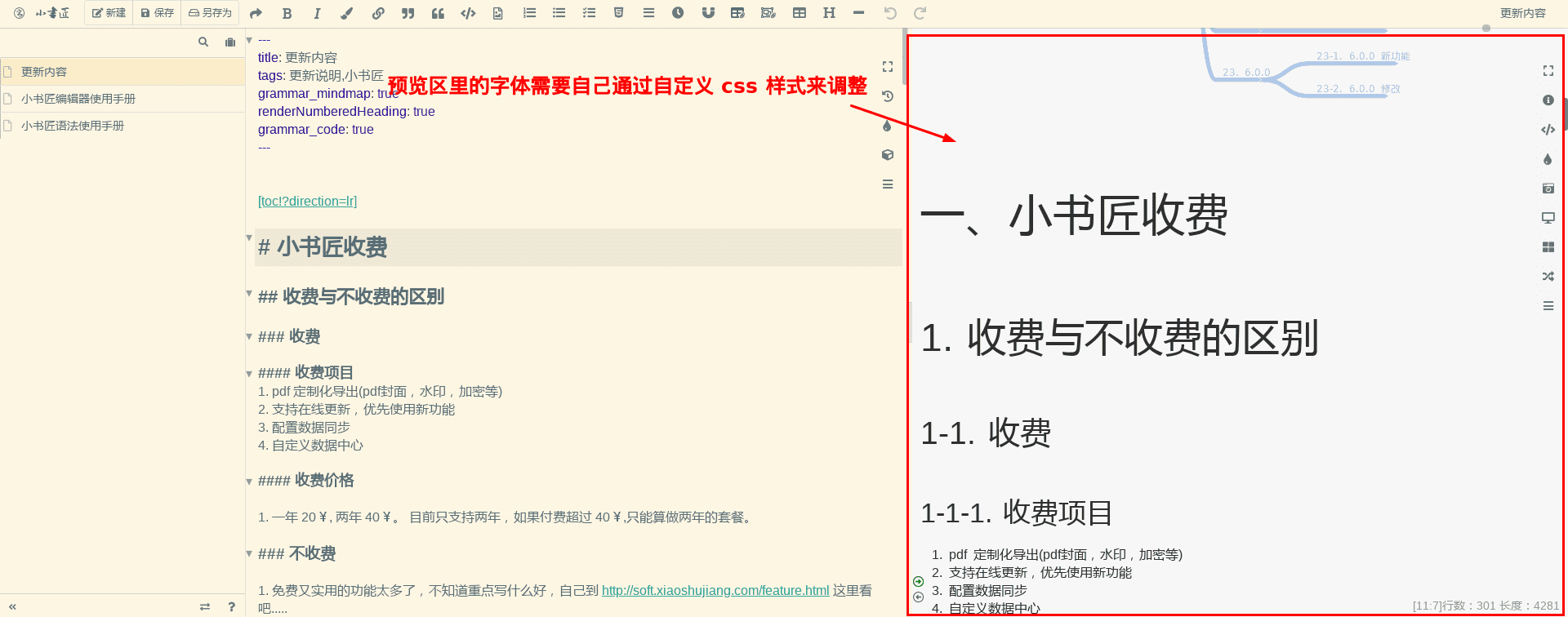This screenshot has width=1568, height=617.
Task: Apply italic with the I icon
Action: pos(317,13)
